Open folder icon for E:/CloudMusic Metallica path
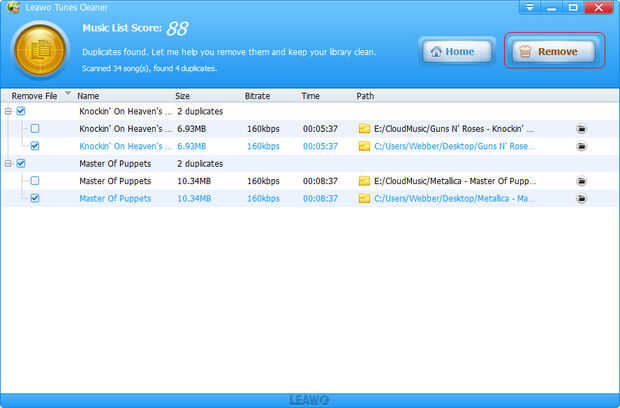The height and width of the screenshot is (408, 620). pyautogui.click(x=364, y=181)
